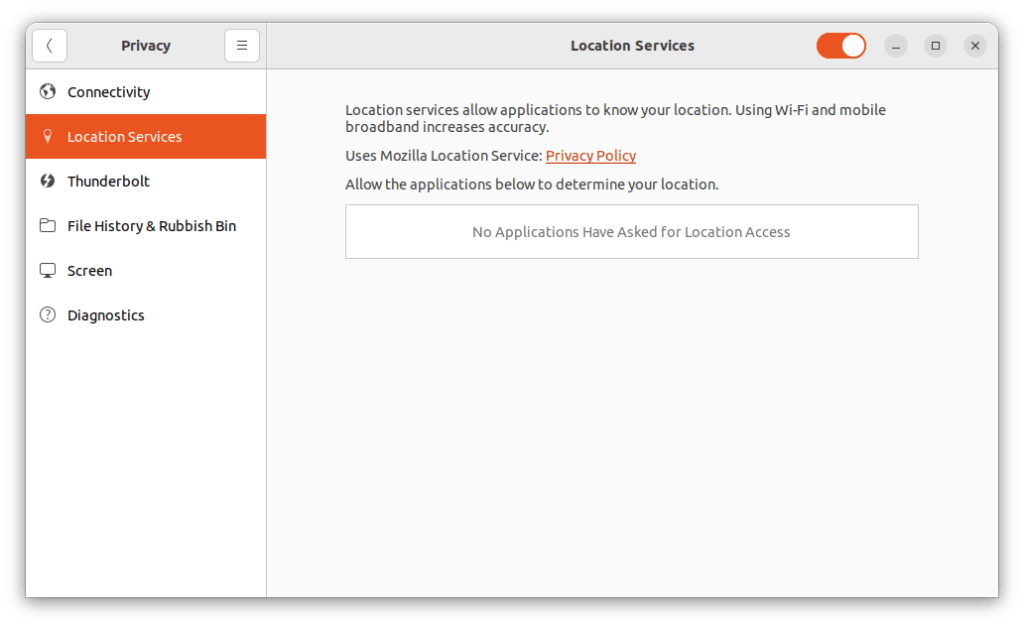This screenshot has height=626, width=1024.
Task: Click the 'No Applications Have Asked' message
Action: [x=632, y=232]
